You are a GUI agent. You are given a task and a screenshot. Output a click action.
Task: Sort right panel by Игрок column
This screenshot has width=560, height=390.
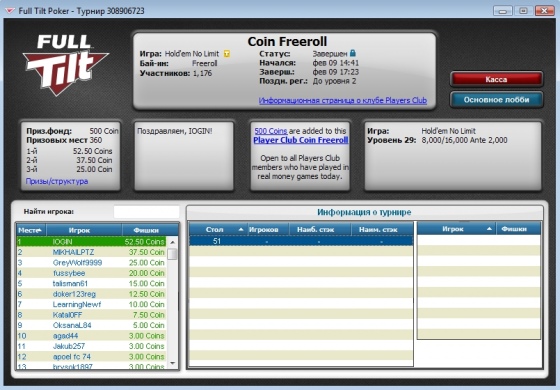[x=457, y=229]
